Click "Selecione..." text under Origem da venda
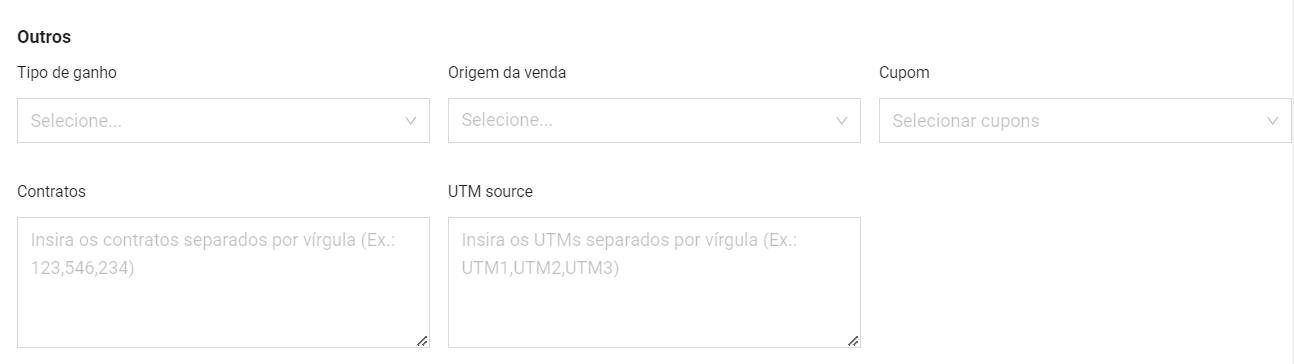This screenshot has height=364, width=1294. (507, 121)
